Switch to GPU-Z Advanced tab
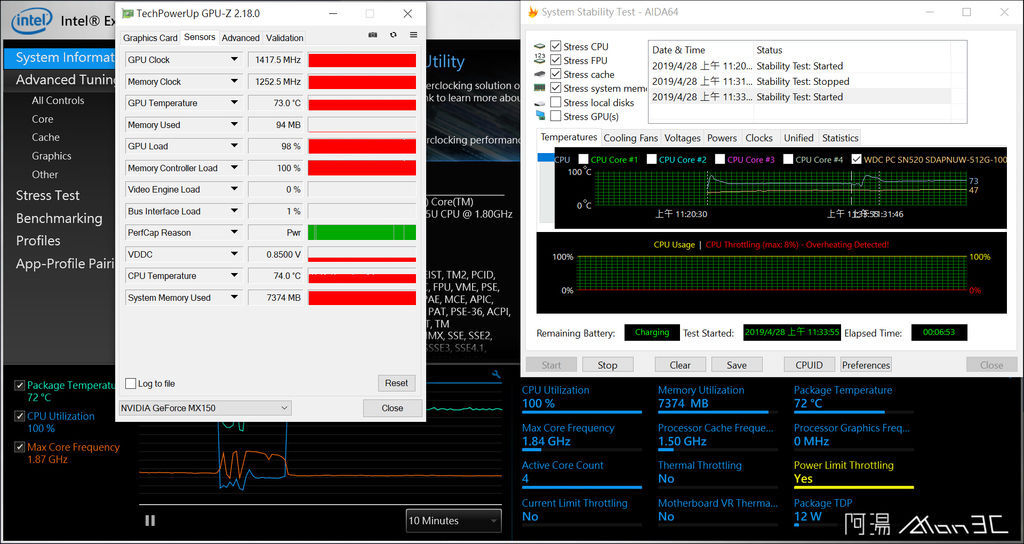Viewport: 1024px width, 544px height. tap(240, 38)
